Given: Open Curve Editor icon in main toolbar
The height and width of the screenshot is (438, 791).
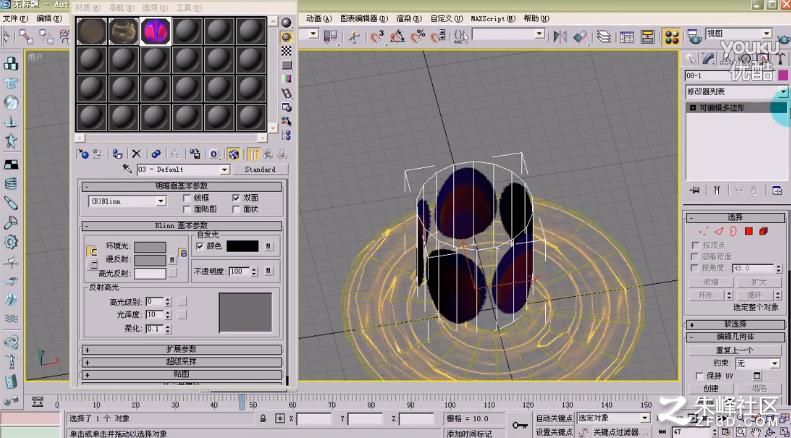Looking at the screenshot, I should click(627, 36).
